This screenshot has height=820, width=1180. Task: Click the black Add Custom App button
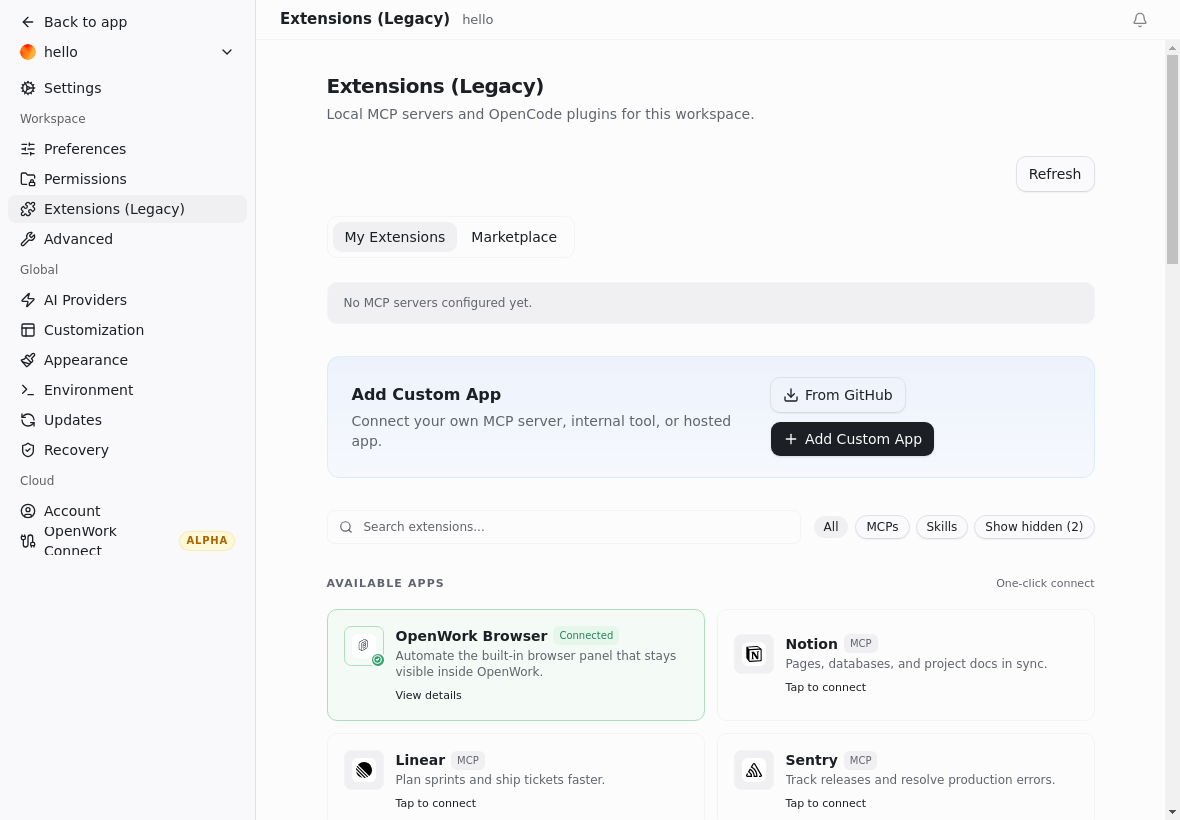click(852, 439)
